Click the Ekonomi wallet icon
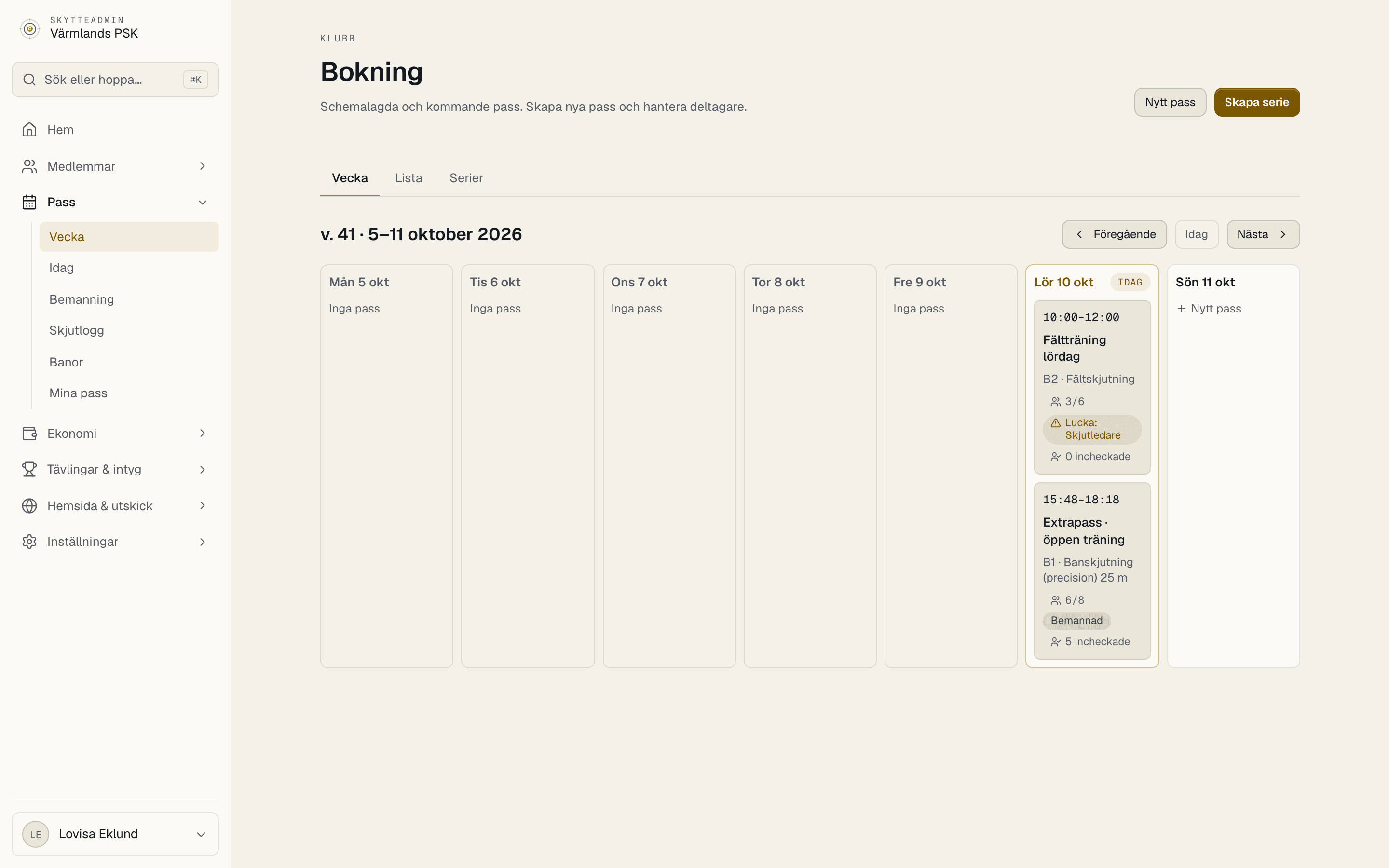This screenshot has width=1389, height=868. pyautogui.click(x=29, y=434)
